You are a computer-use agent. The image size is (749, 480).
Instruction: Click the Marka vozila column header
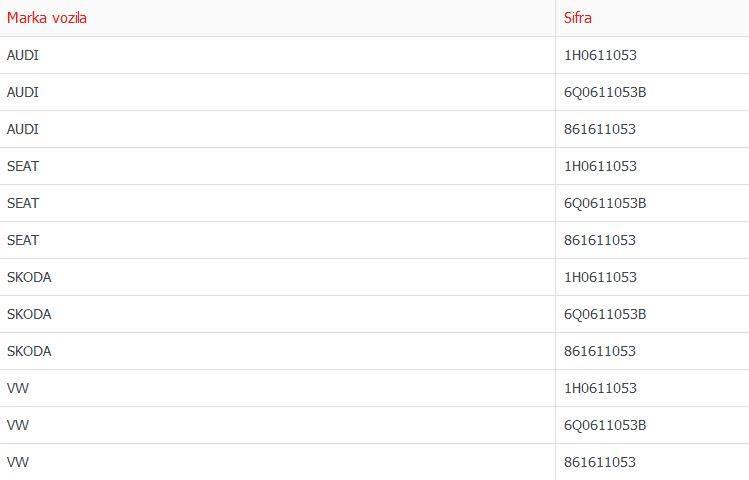[x=47, y=18]
